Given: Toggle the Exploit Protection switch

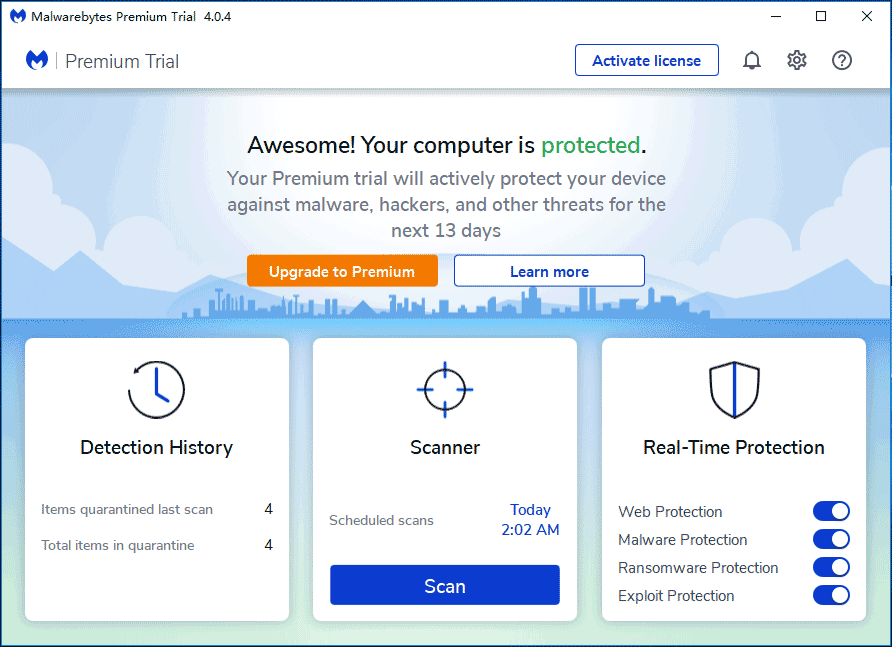Looking at the screenshot, I should [831, 595].
